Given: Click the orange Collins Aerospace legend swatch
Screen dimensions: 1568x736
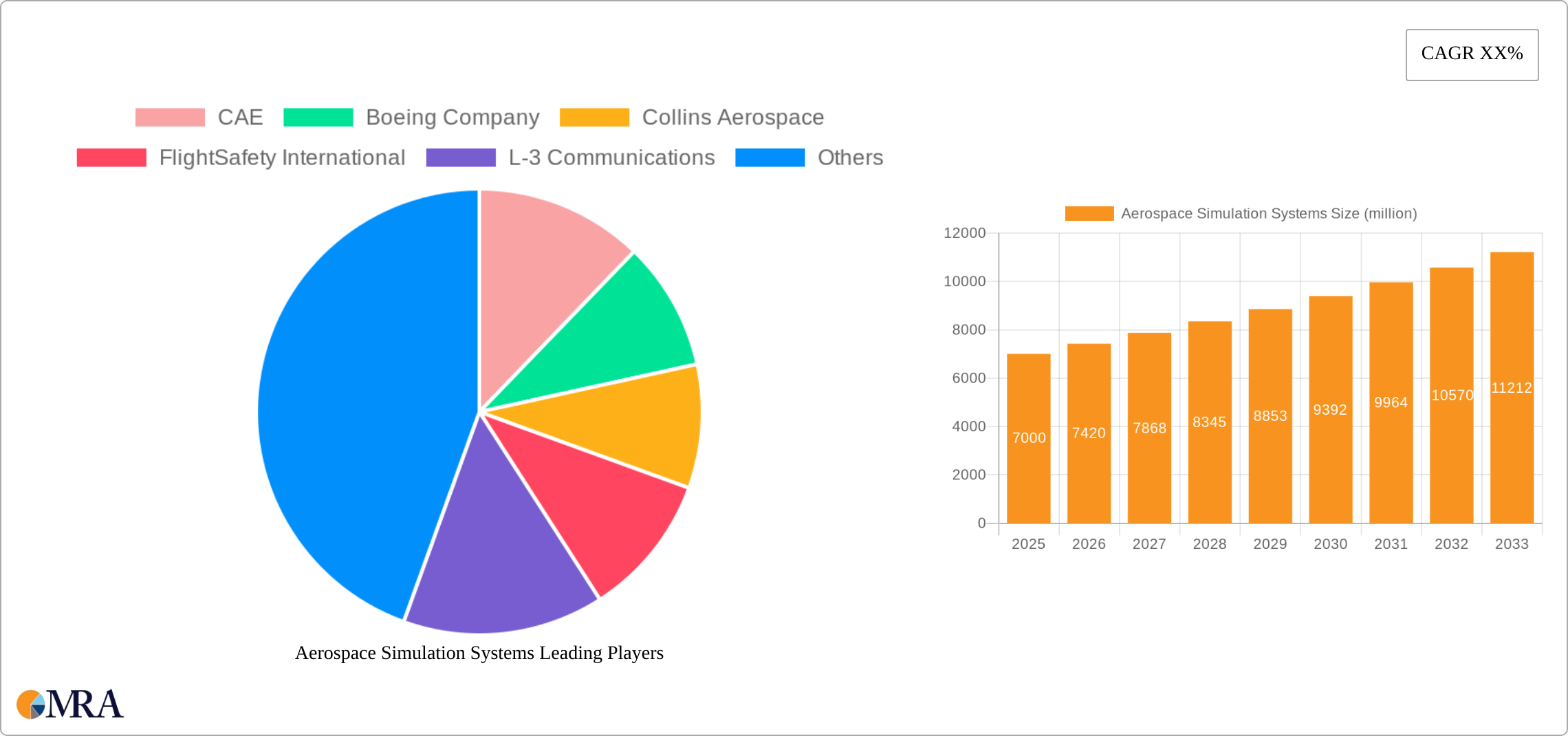Looking at the screenshot, I should (x=594, y=117).
